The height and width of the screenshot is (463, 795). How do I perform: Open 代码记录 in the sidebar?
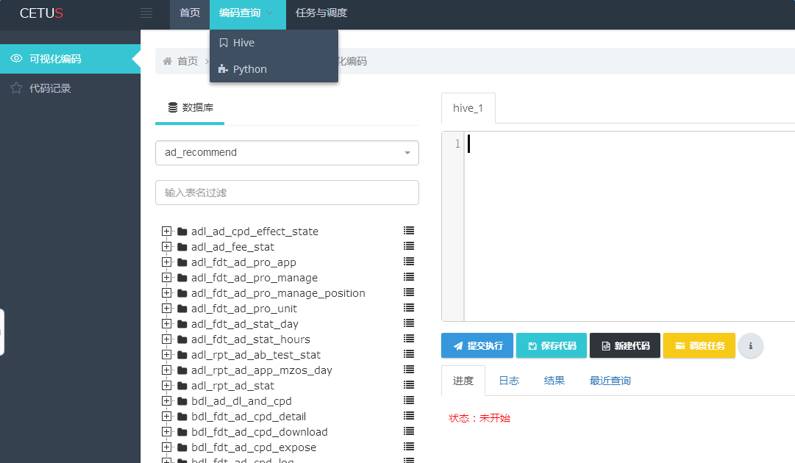tap(70, 88)
